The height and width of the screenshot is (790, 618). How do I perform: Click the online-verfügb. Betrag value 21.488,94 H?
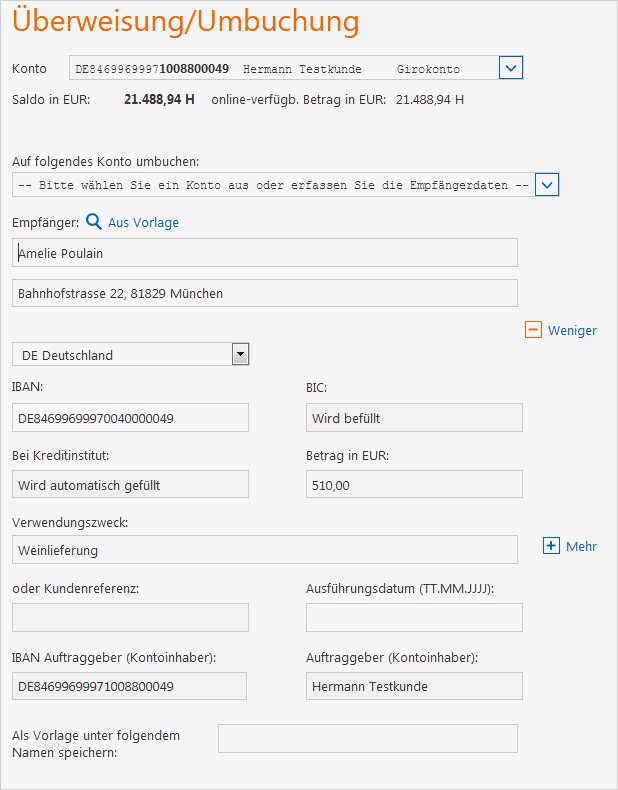pyautogui.click(x=430, y=99)
